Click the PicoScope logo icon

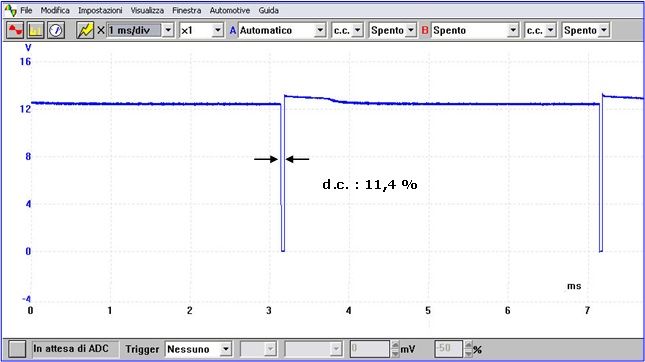point(10,10)
